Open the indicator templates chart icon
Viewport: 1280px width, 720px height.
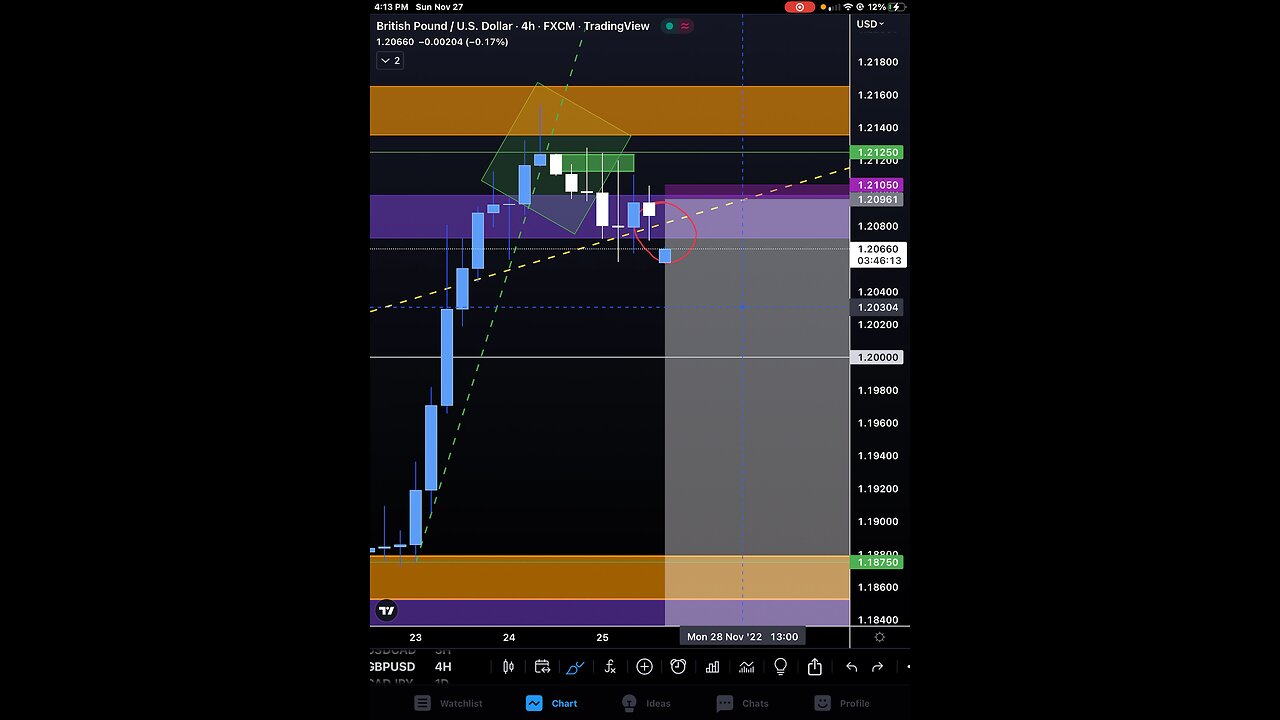[746, 667]
